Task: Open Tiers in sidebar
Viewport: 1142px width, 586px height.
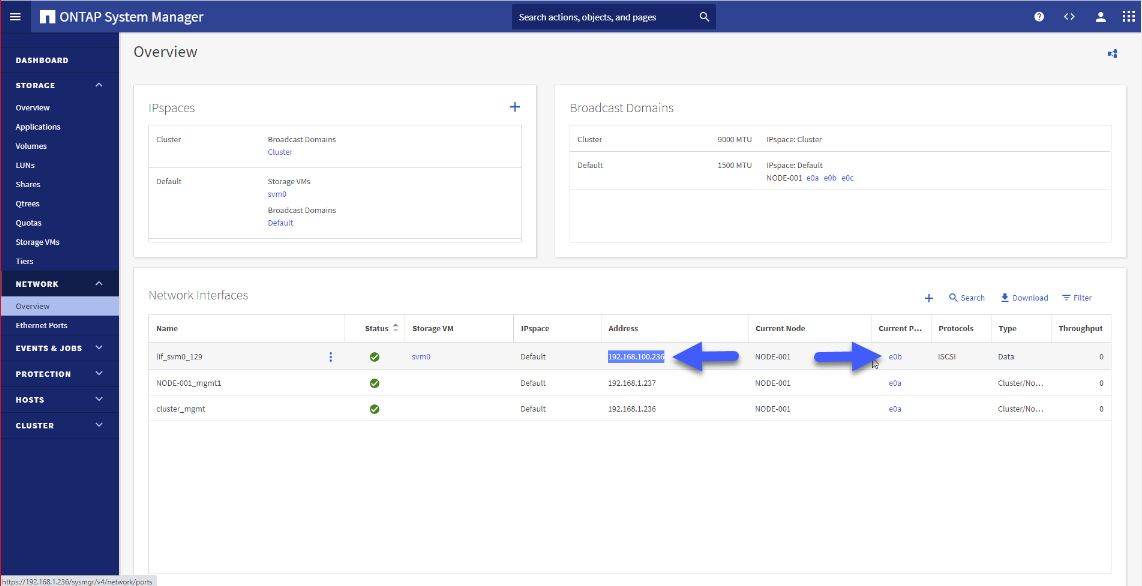Action: [x=24, y=261]
